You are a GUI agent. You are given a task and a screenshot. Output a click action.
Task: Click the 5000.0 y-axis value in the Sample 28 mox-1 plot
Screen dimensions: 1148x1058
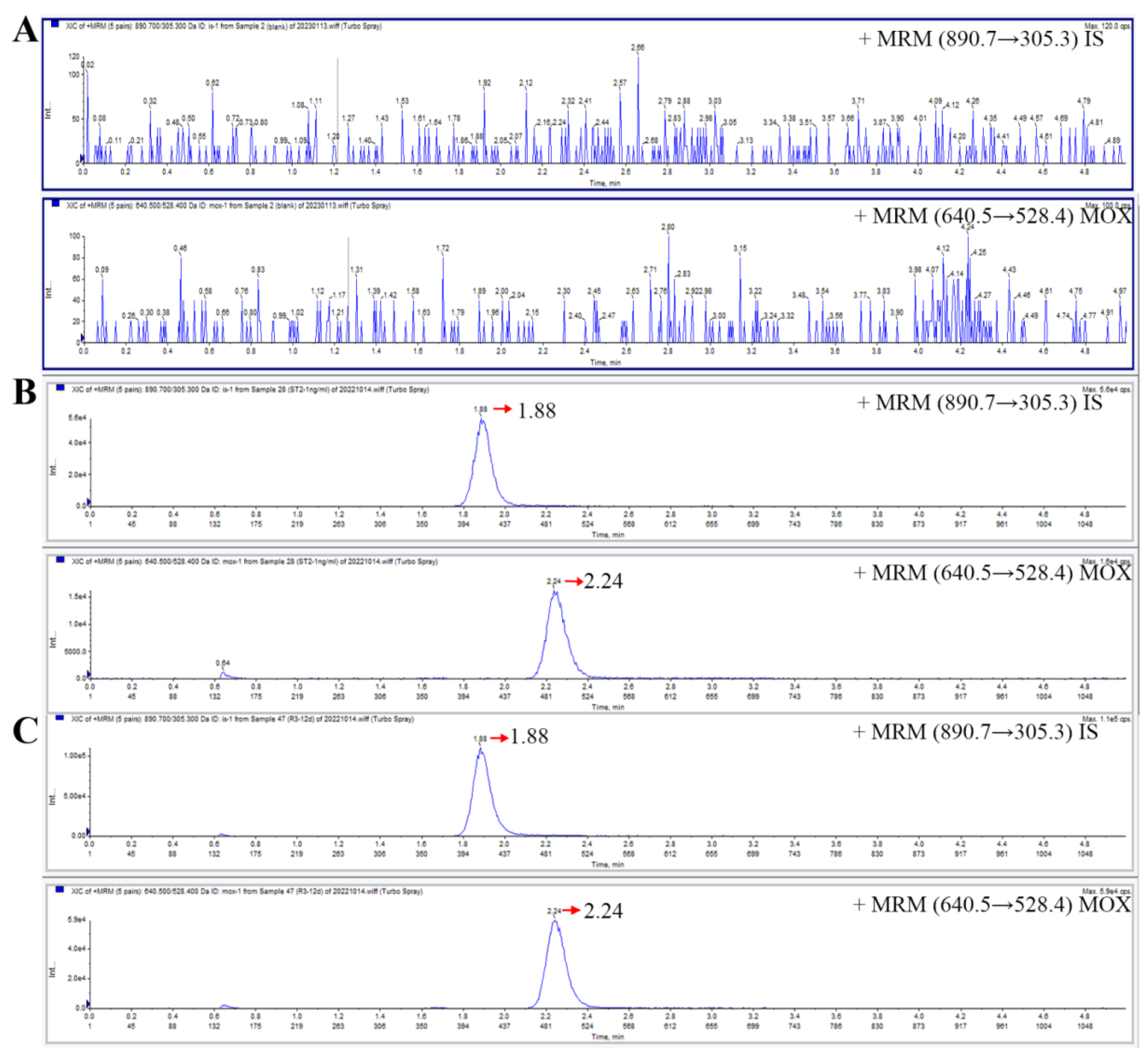[x=76, y=651]
